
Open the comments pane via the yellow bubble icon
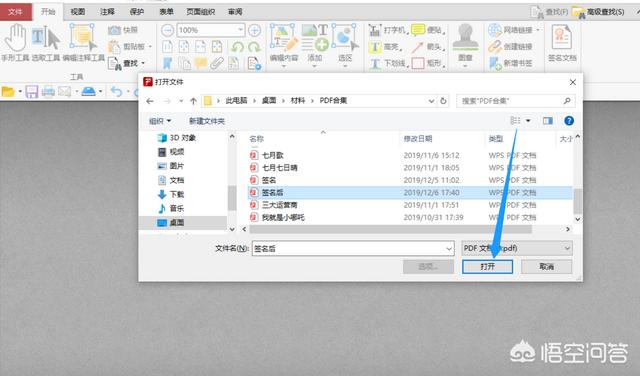200,63
